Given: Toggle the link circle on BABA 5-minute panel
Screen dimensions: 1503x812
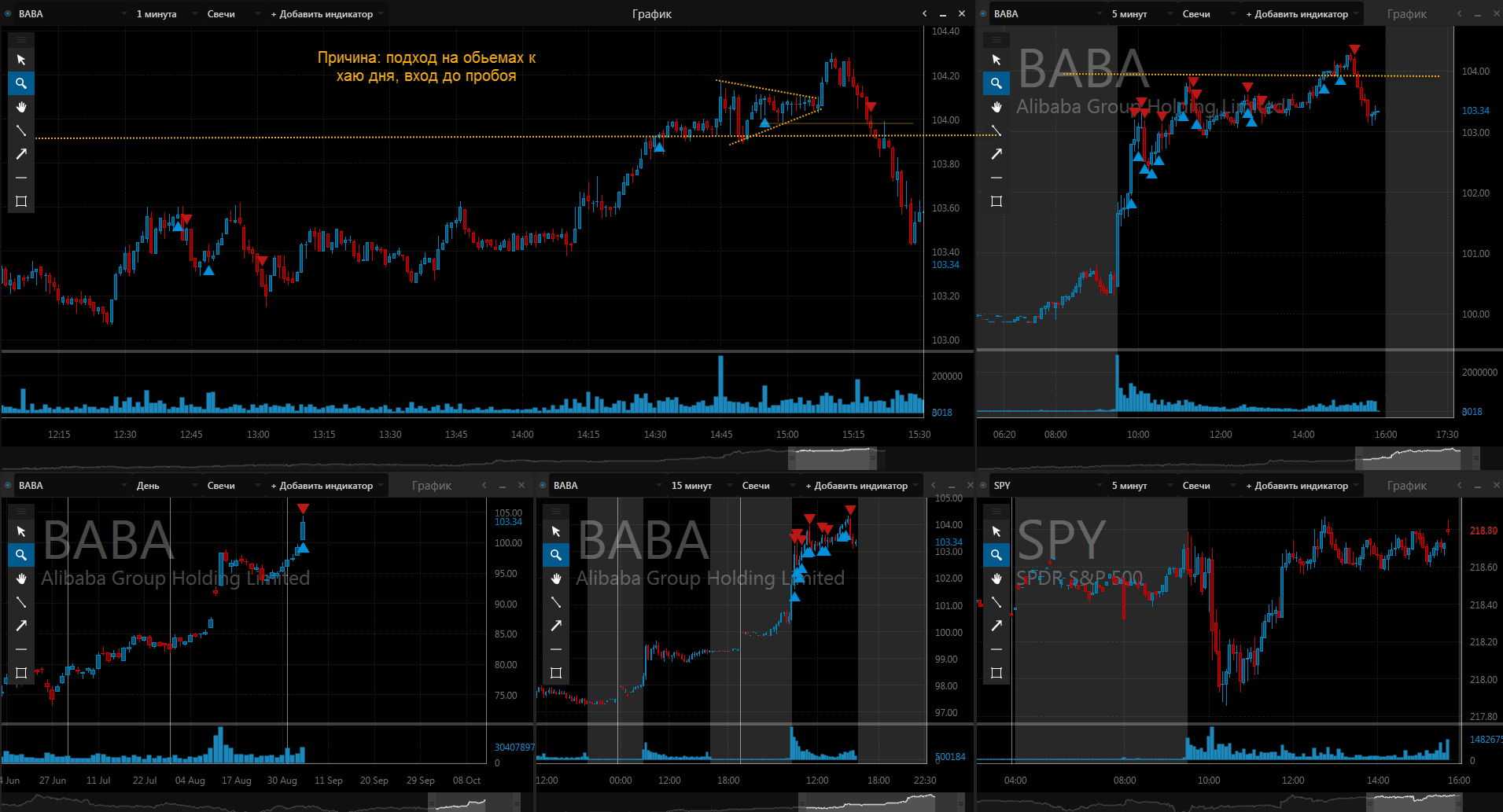Looking at the screenshot, I should point(983,13).
